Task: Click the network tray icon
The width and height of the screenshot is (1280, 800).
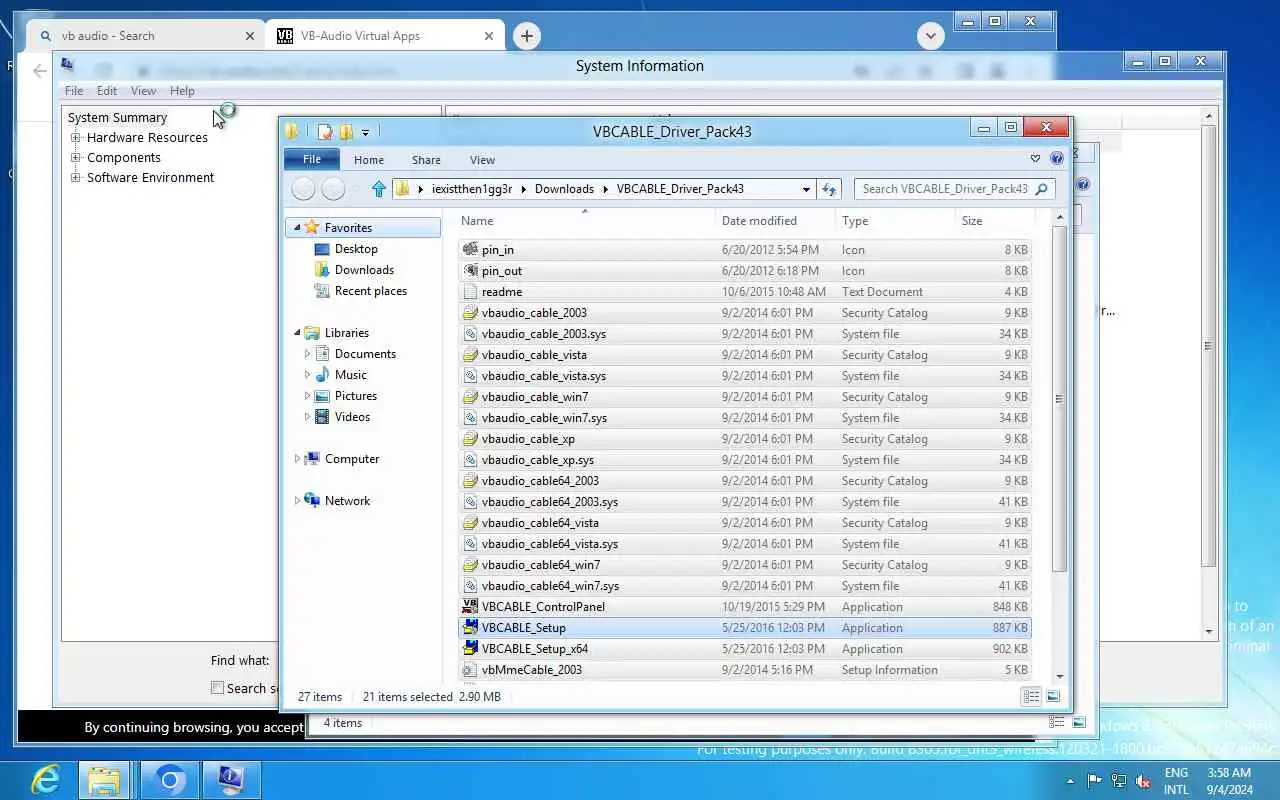Action: [1119, 781]
